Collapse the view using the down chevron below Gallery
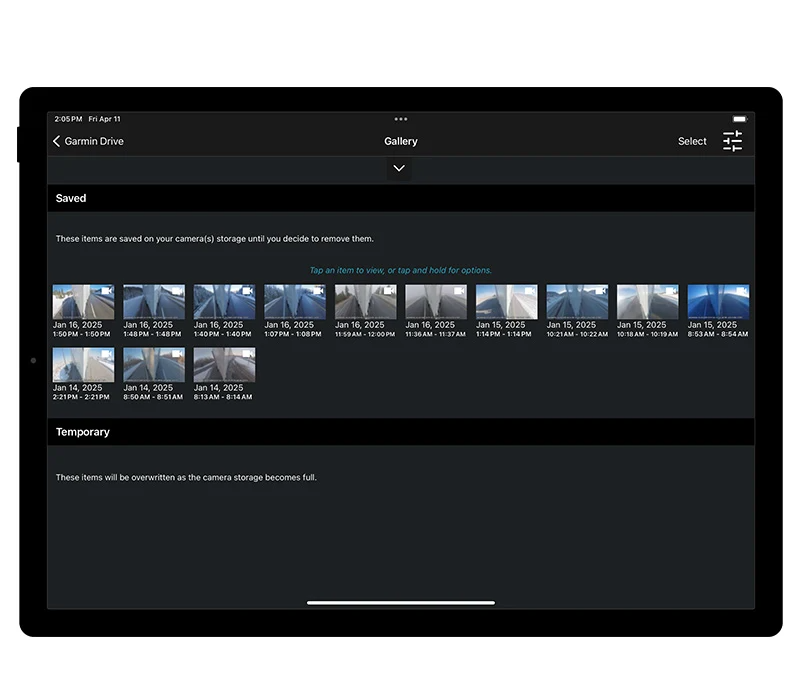Viewport: 800px width, 700px height. tap(399, 168)
